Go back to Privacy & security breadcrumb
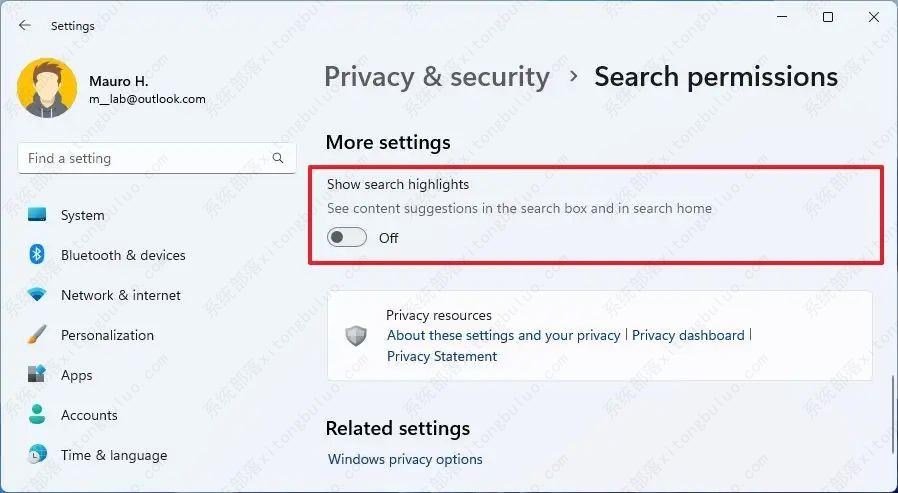 tap(437, 77)
